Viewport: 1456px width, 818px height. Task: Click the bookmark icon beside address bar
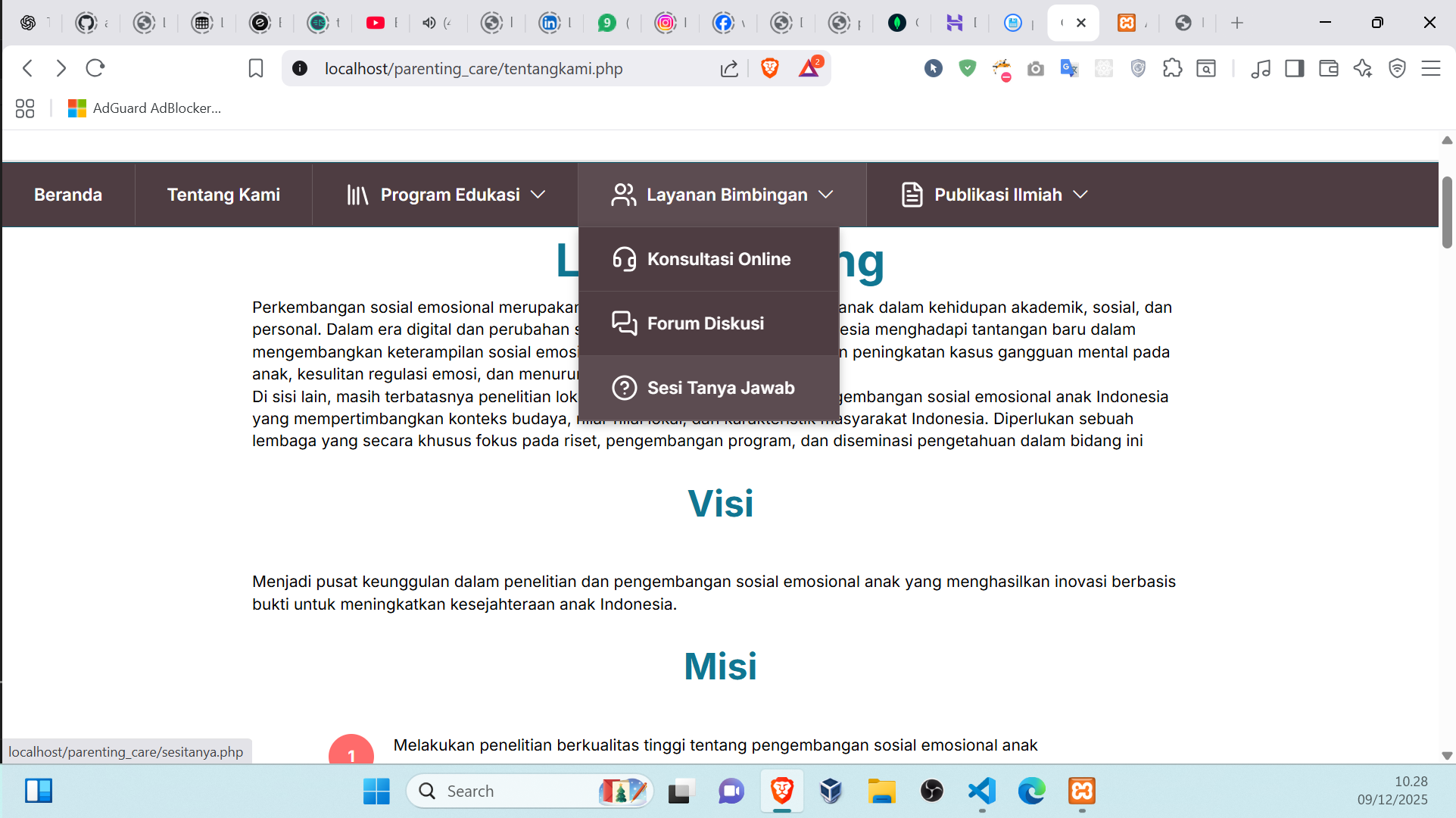(x=256, y=68)
